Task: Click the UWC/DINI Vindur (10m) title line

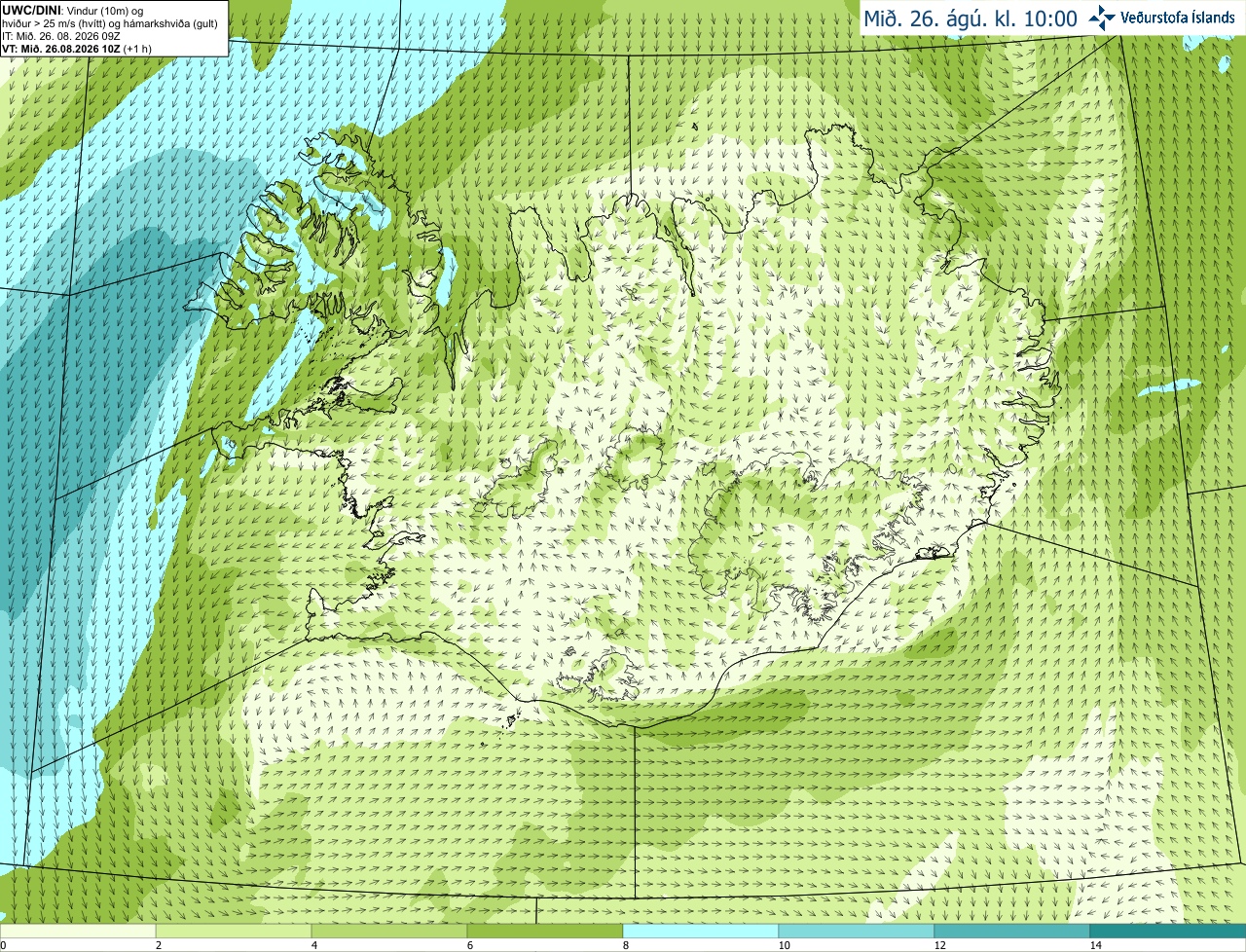Action: pyautogui.click(x=74, y=10)
